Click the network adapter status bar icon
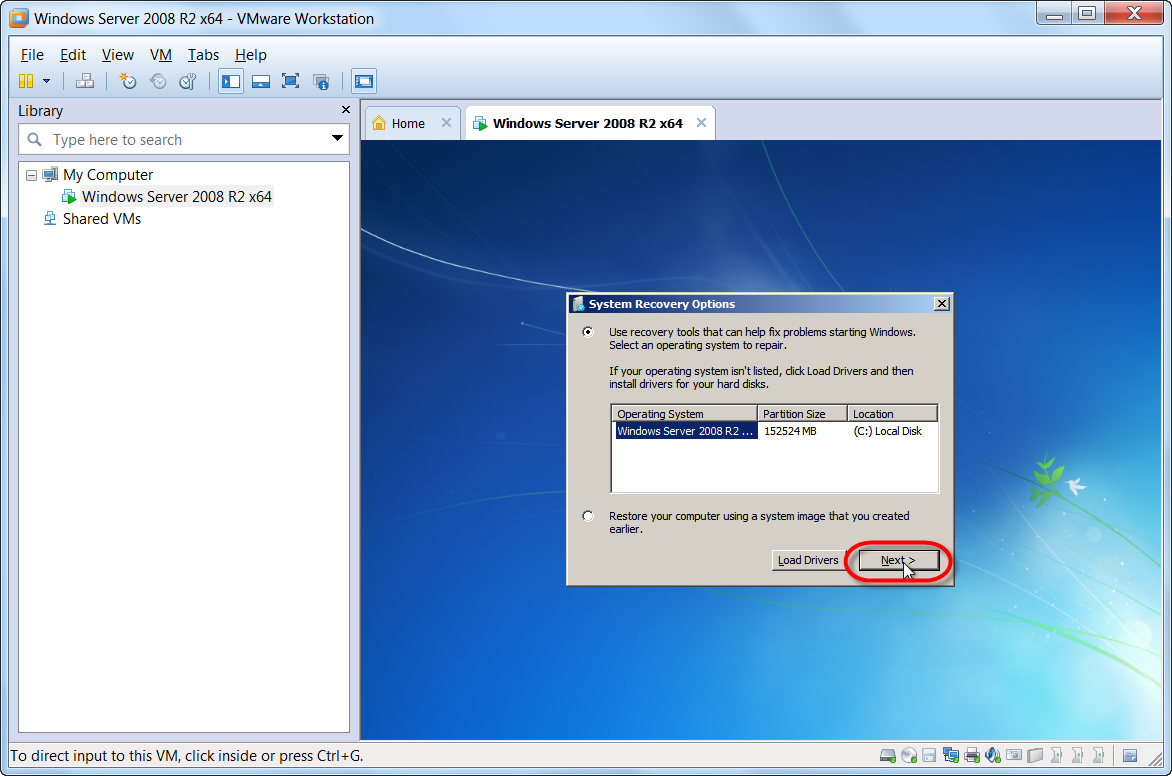 (x=951, y=755)
